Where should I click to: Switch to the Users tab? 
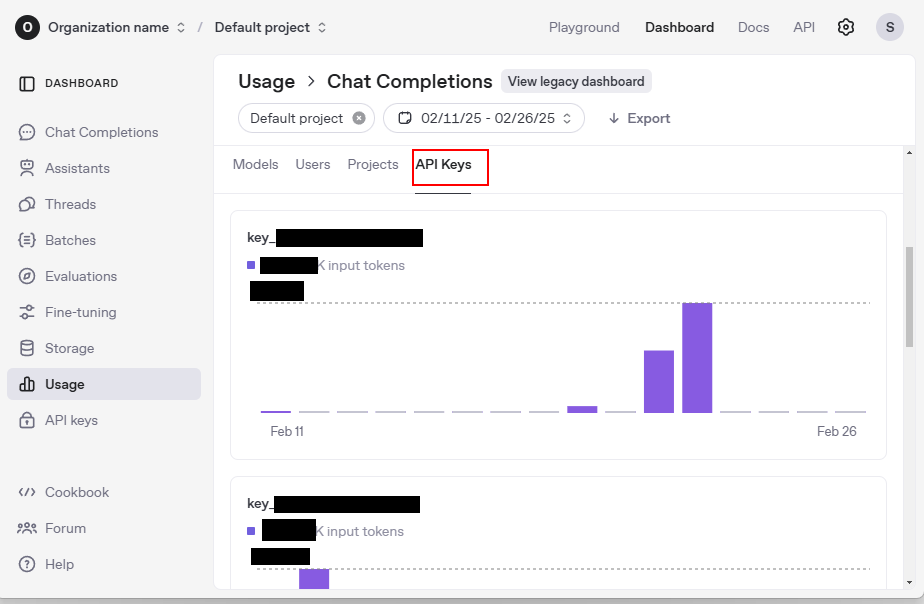point(313,164)
